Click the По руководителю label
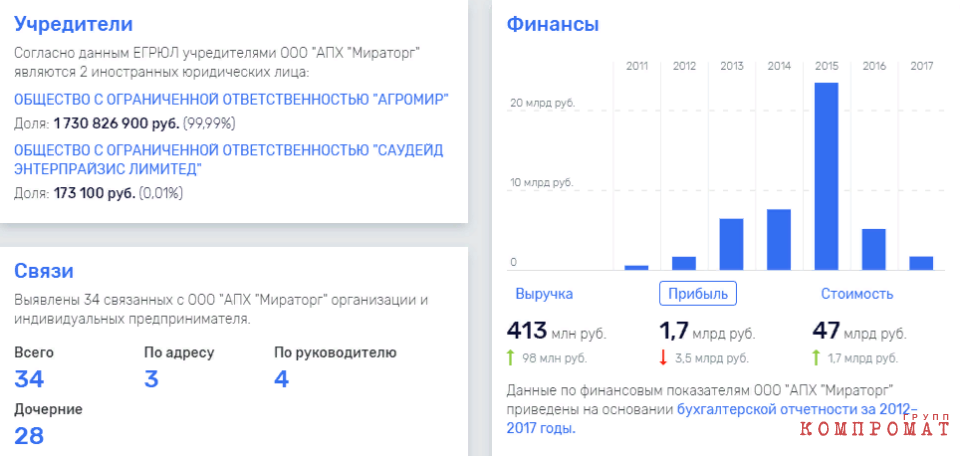This screenshot has width=960, height=456. pos(335,353)
